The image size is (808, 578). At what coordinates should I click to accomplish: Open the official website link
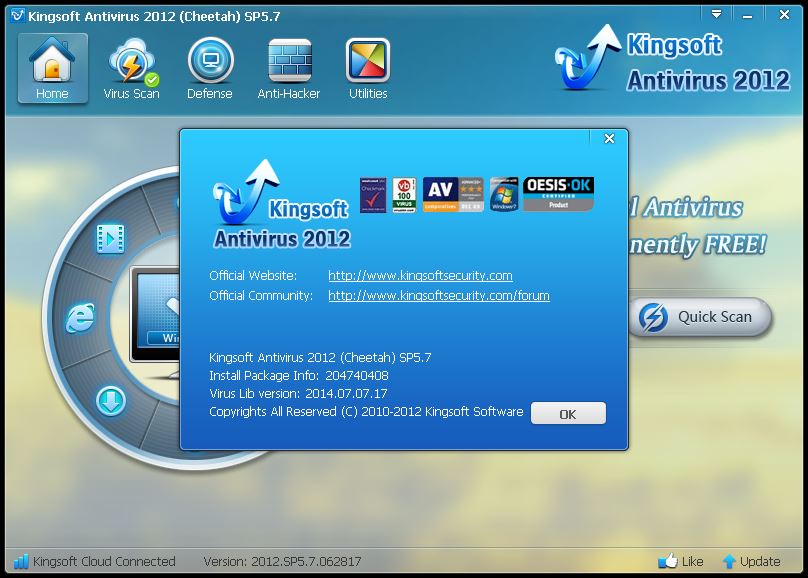tap(420, 276)
